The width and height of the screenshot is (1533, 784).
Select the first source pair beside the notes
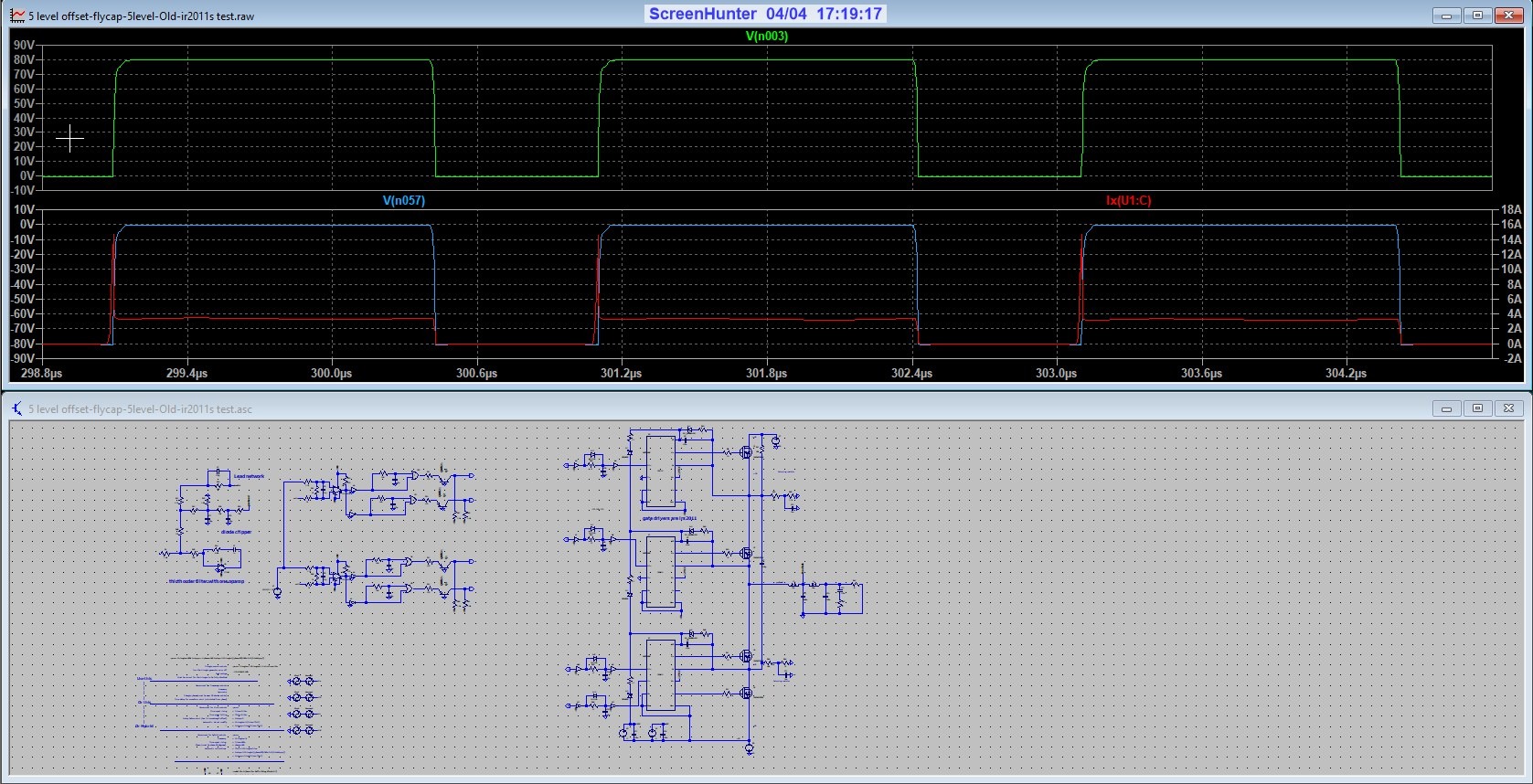click(302, 682)
